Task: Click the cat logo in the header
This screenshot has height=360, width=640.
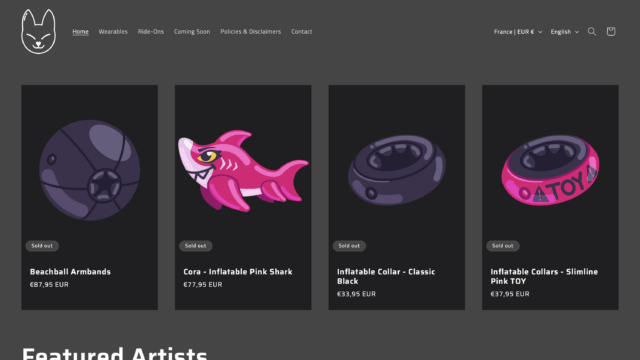Action: pos(38,31)
